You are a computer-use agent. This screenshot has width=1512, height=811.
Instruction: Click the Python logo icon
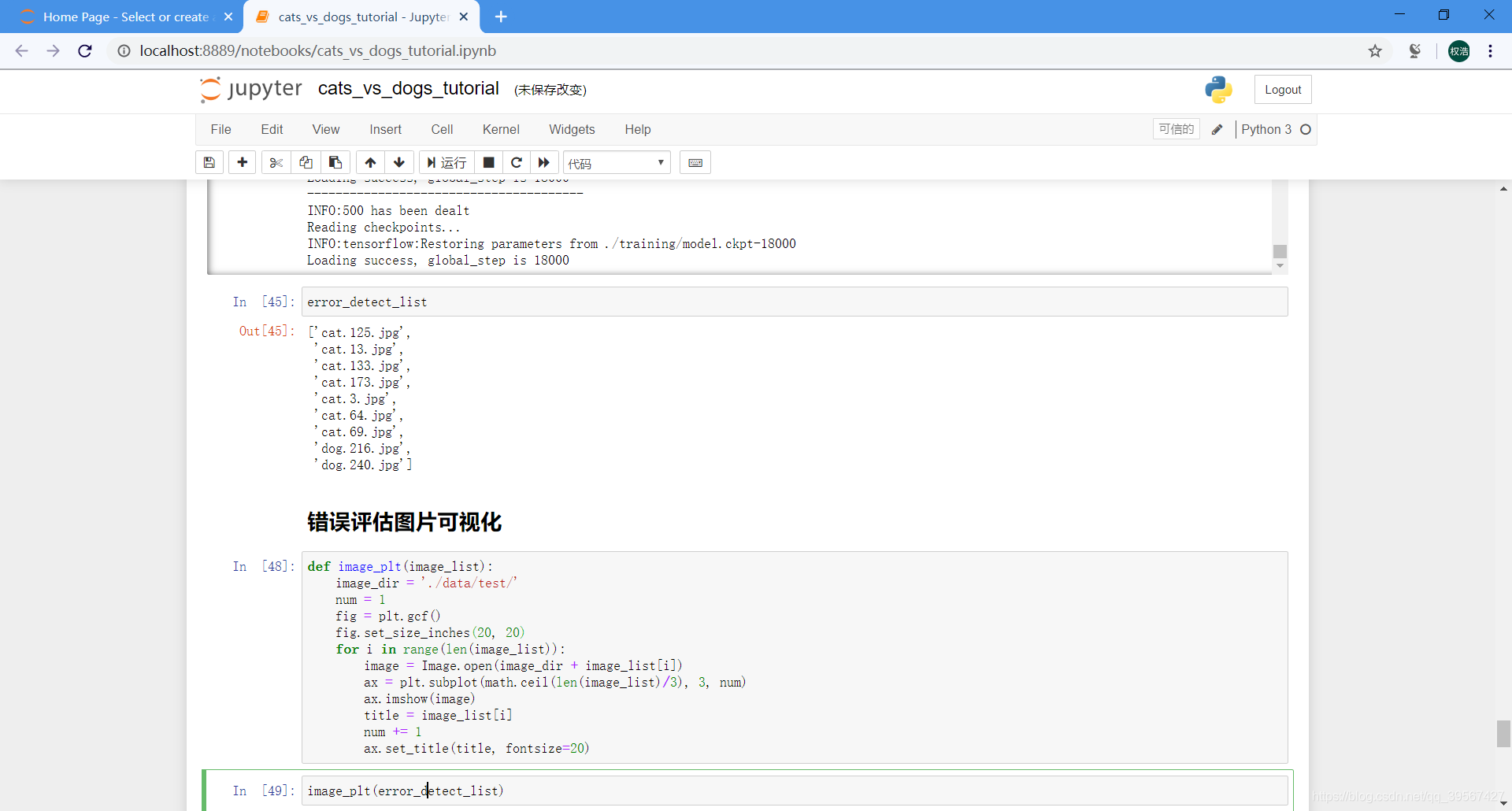(1218, 90)
